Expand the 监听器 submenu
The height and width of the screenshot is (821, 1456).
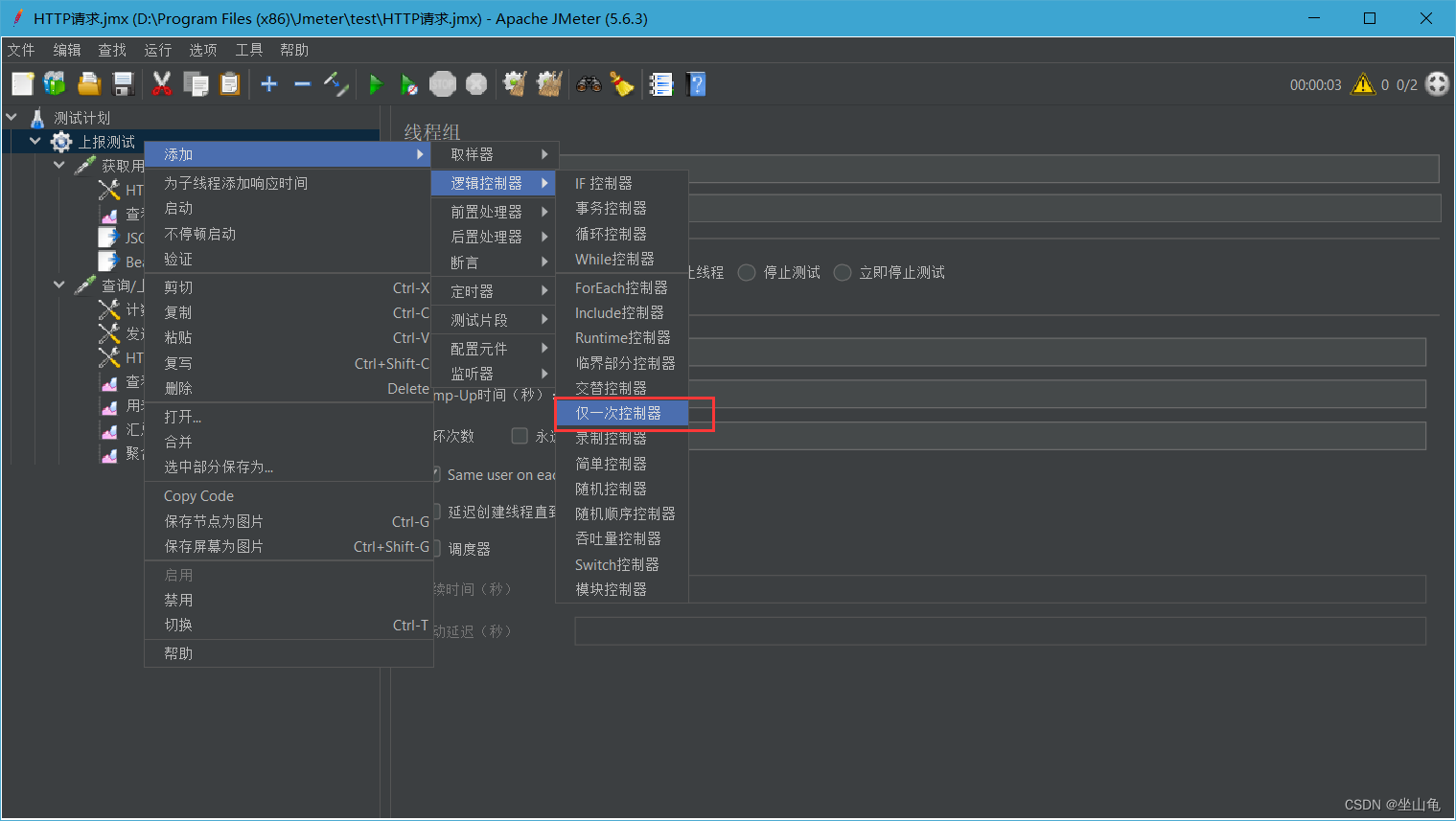tap(494, 374)
